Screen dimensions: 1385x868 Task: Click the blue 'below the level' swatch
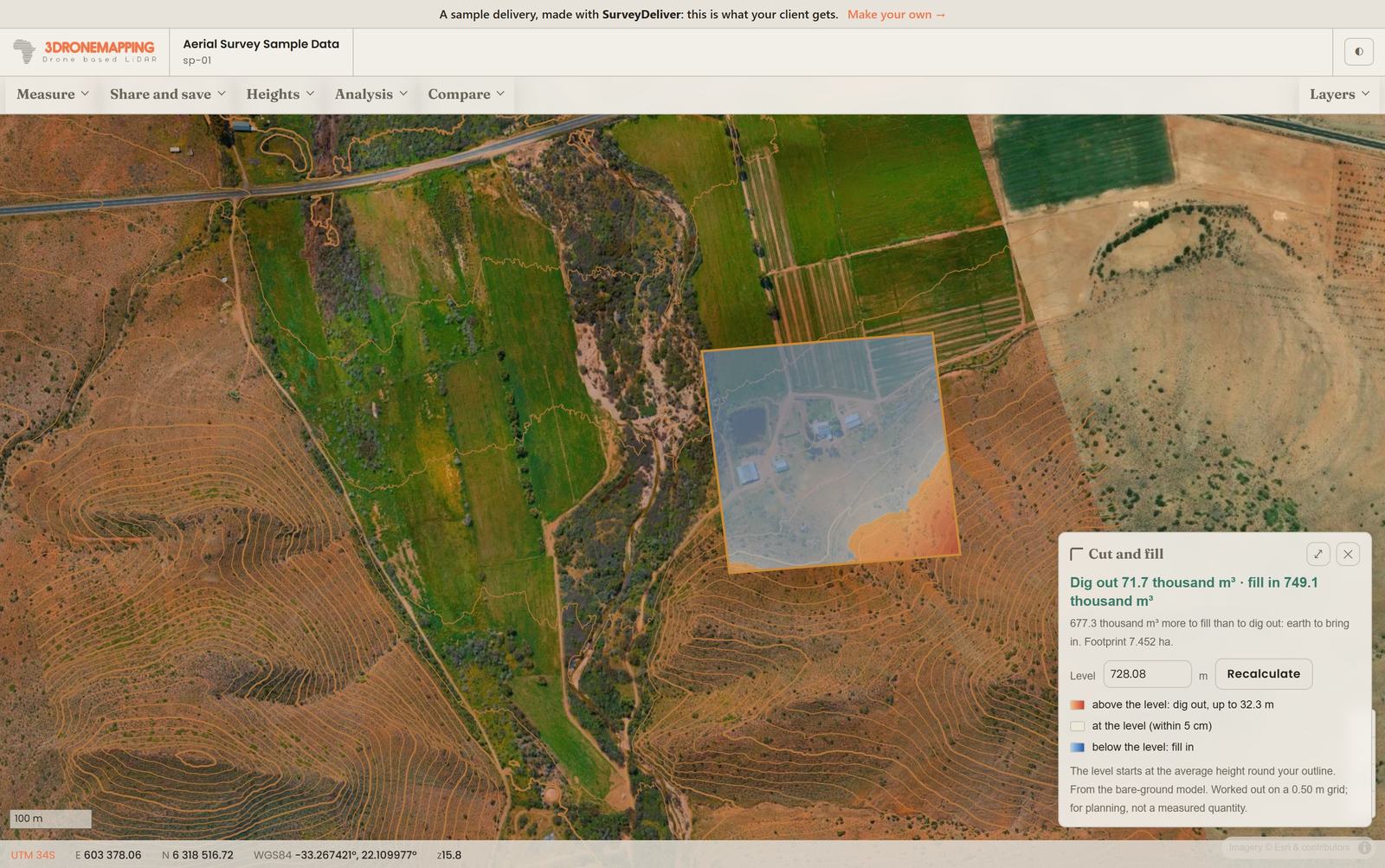[x=1078, y=748]
